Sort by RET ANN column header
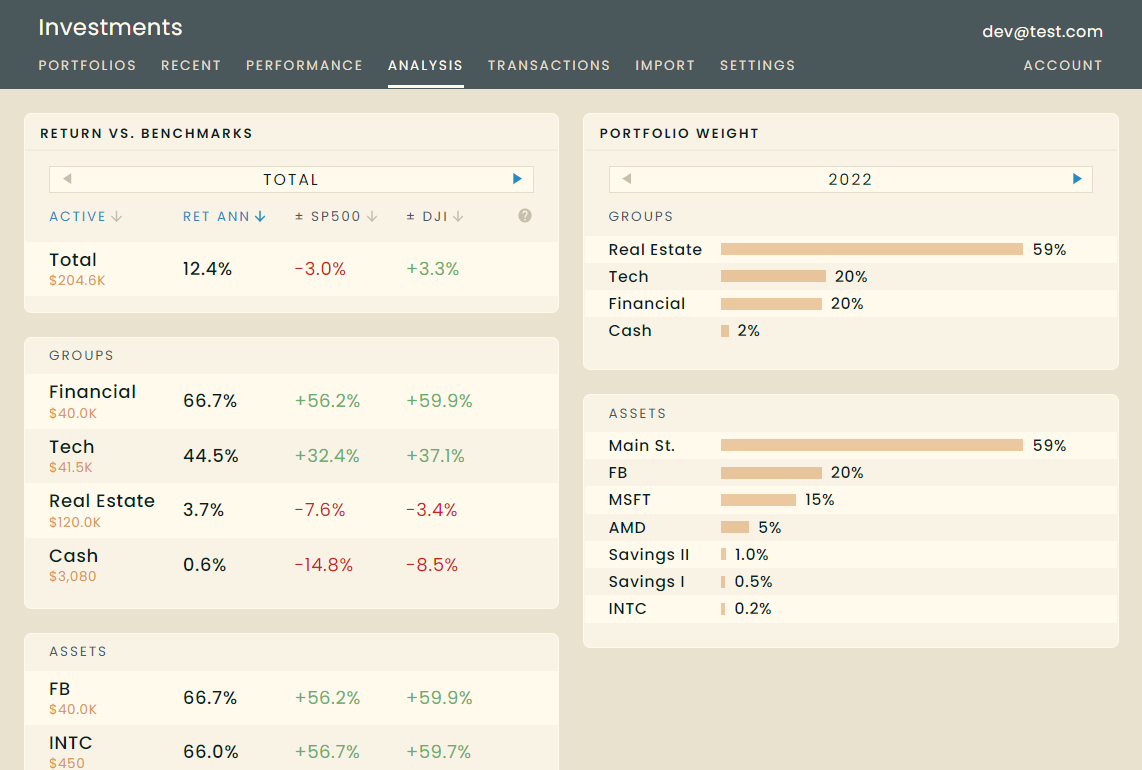Viewport: 1142px width, 770px height. pyautogui.click(x=224, y=216)
